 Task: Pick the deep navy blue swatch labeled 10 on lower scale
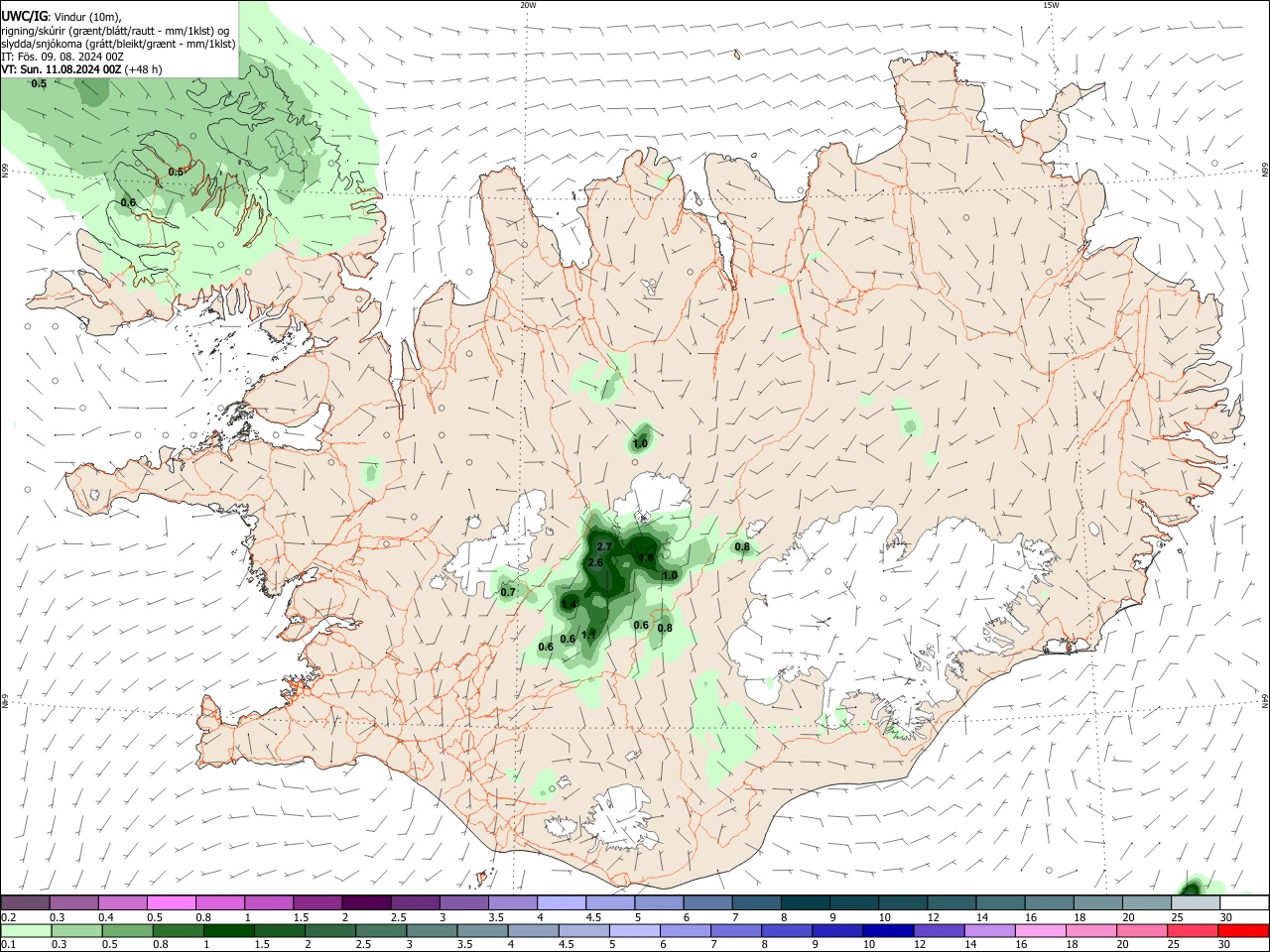click(x=888, y=931)
